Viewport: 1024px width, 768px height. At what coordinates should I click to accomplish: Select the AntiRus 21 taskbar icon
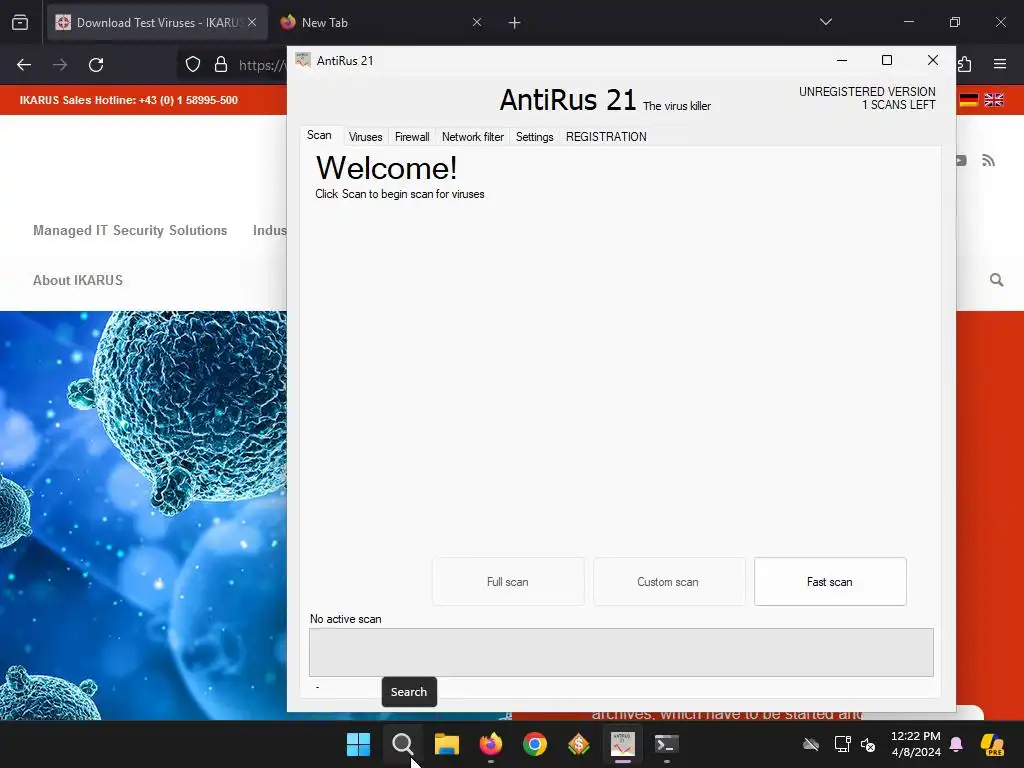coord(622,744)
